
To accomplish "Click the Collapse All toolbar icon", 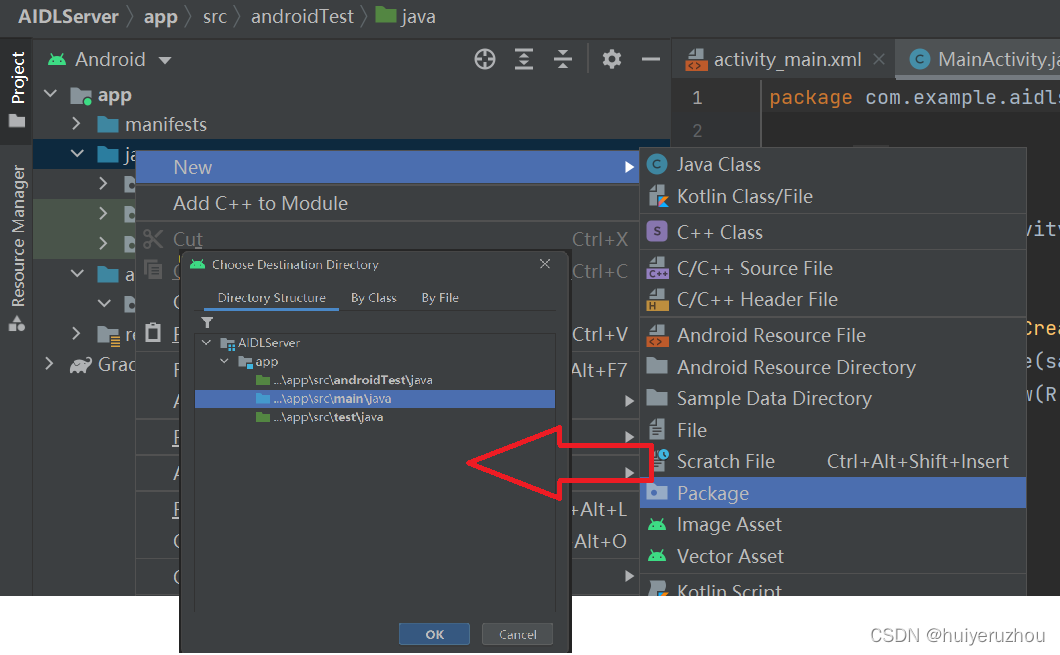I will [x=562, y=59].
